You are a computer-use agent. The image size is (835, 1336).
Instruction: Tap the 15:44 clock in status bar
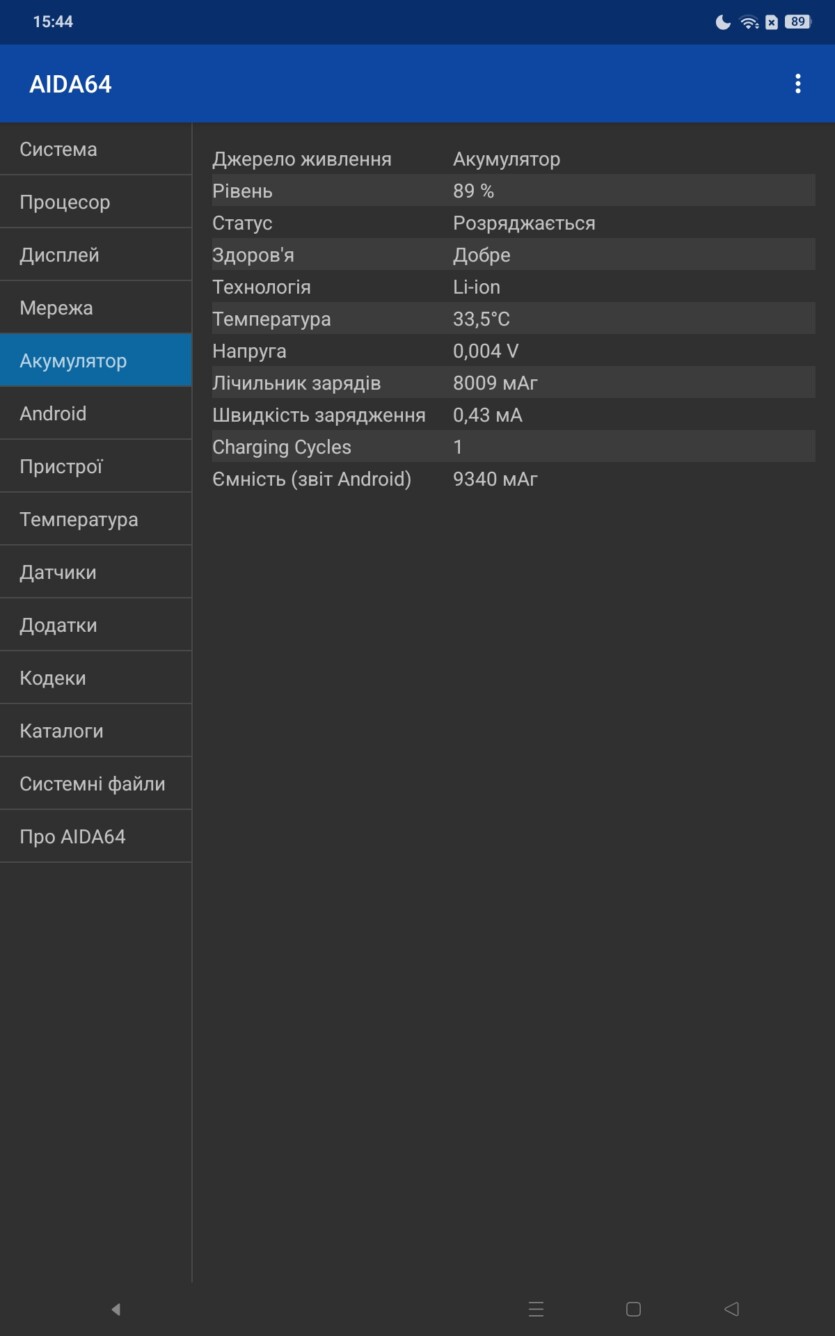pyautogui.click(x=53, y=22)
